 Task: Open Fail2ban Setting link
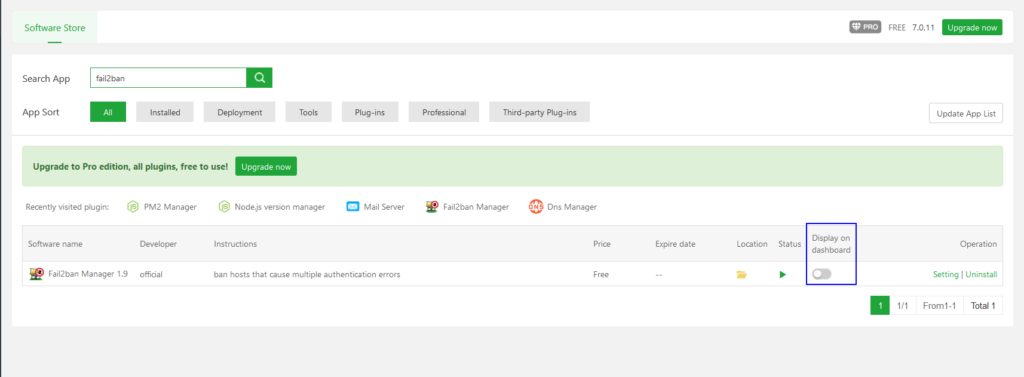coord(946,274)
